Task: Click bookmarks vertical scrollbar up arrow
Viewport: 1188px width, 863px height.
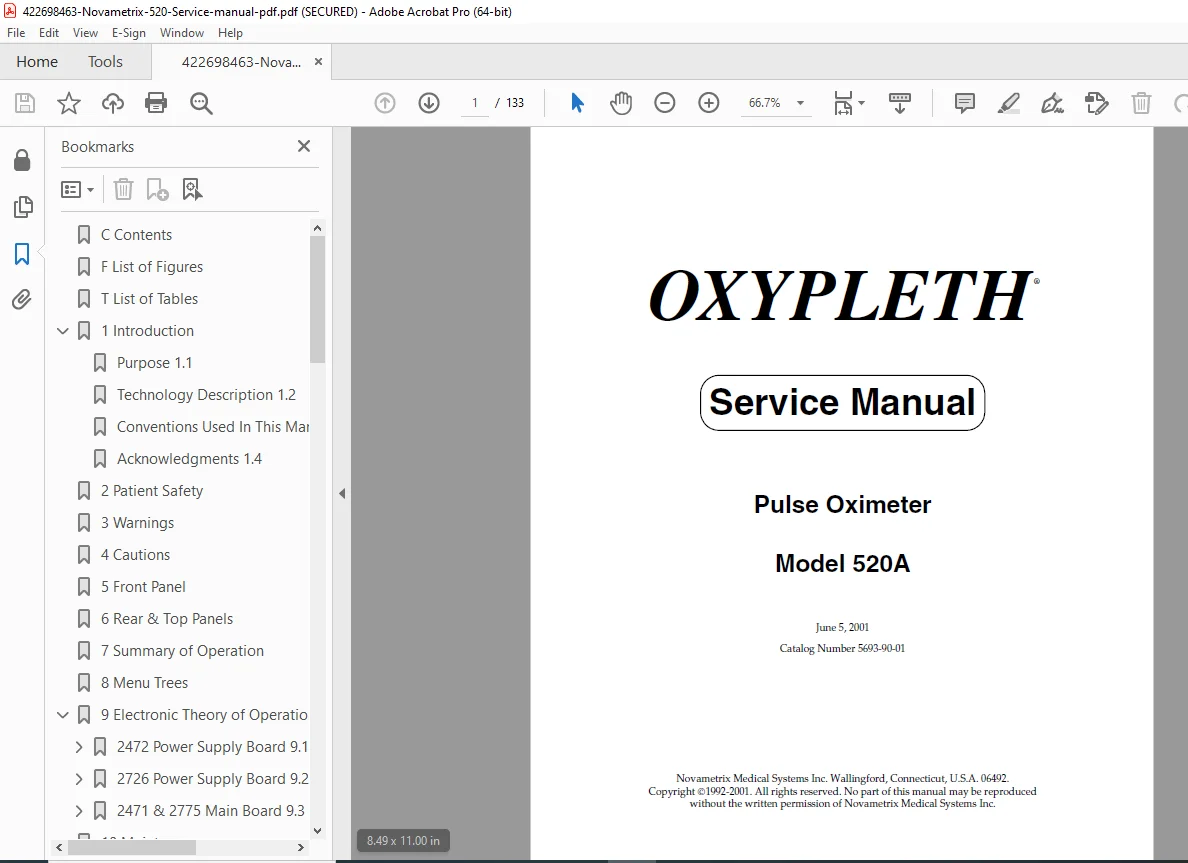Action: point(317,228)
